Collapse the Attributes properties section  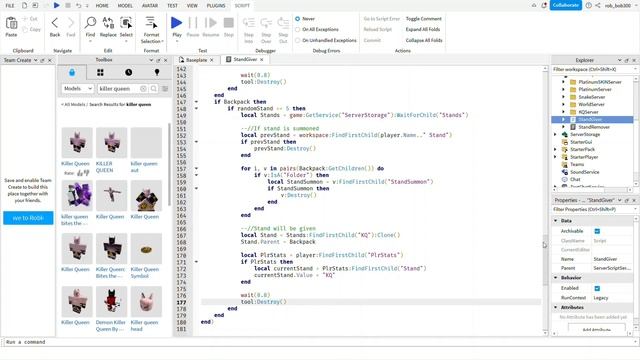556,307
